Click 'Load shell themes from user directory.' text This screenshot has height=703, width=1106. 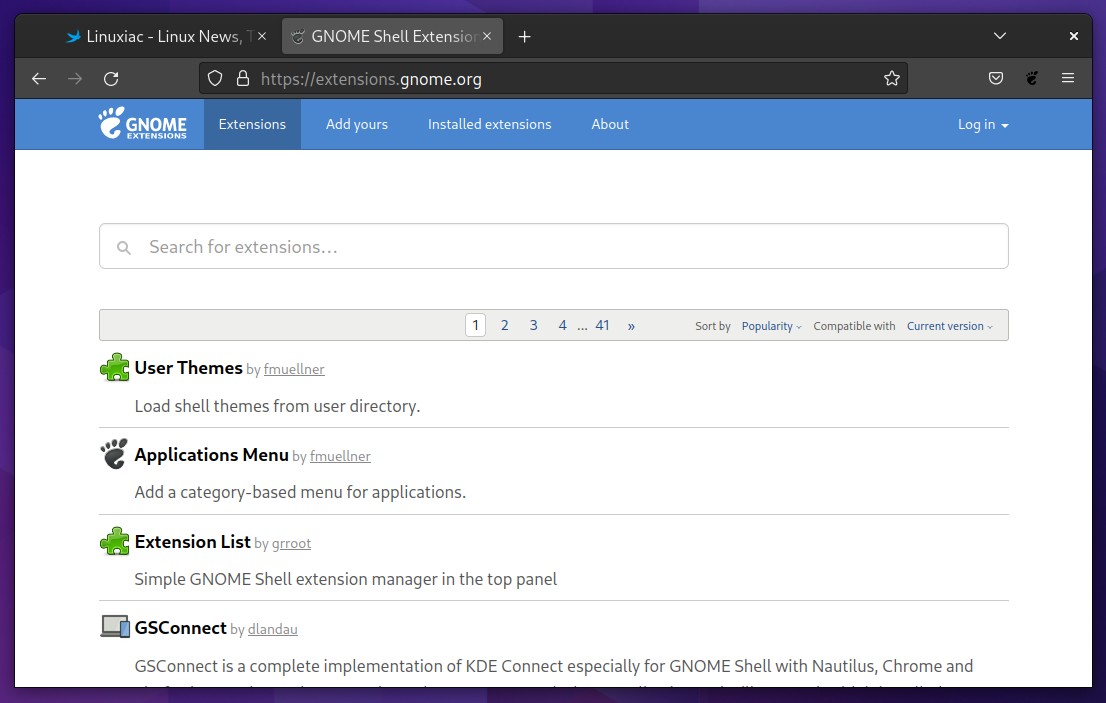[x=277, y=406]
